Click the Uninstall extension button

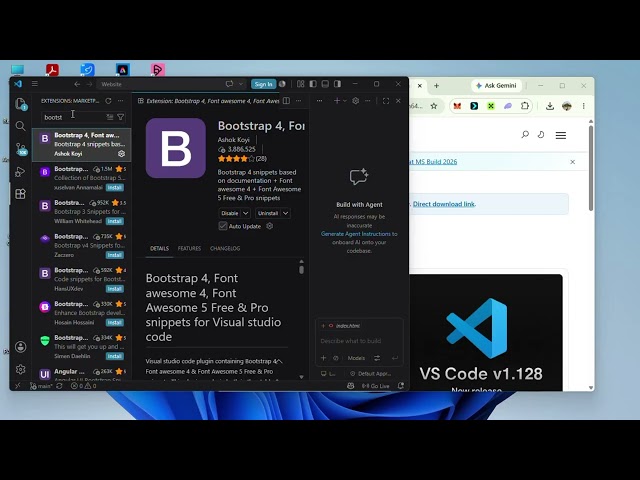268,213
